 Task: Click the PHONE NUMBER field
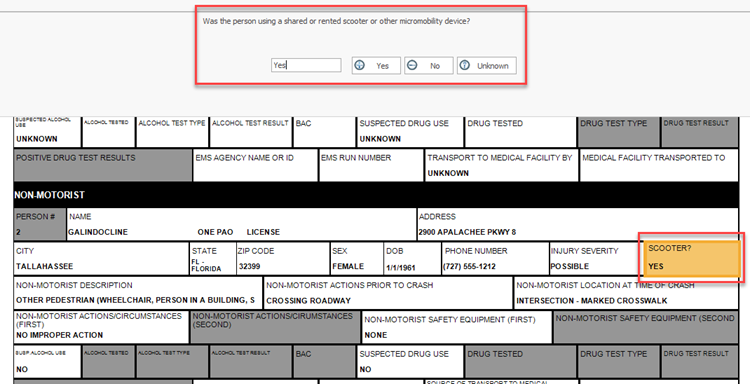495,259
